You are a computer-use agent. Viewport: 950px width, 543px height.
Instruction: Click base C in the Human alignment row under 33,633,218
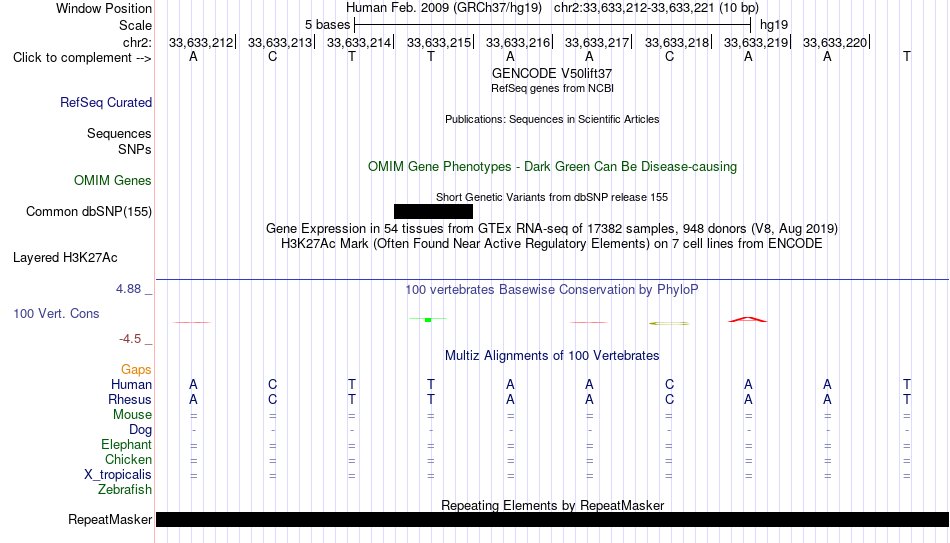point(669,385)
